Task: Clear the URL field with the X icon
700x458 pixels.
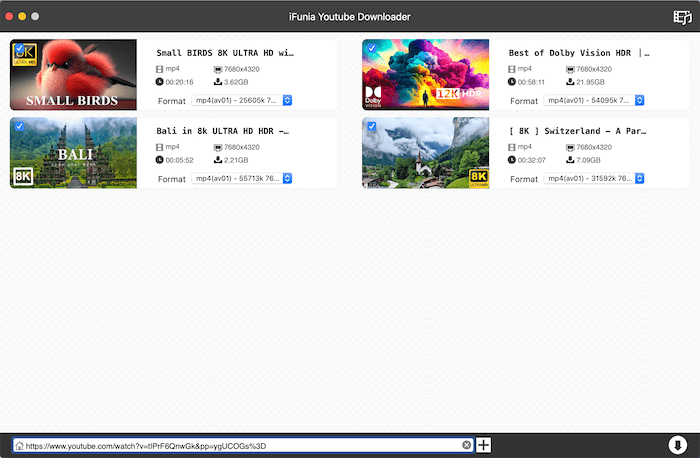Action: [466, 445]
